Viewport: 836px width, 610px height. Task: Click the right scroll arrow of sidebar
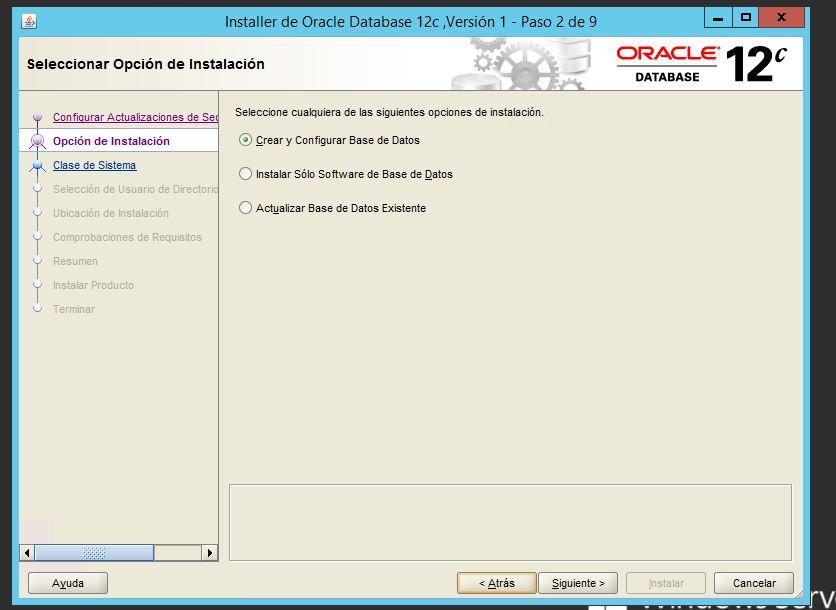click(210, 552)
